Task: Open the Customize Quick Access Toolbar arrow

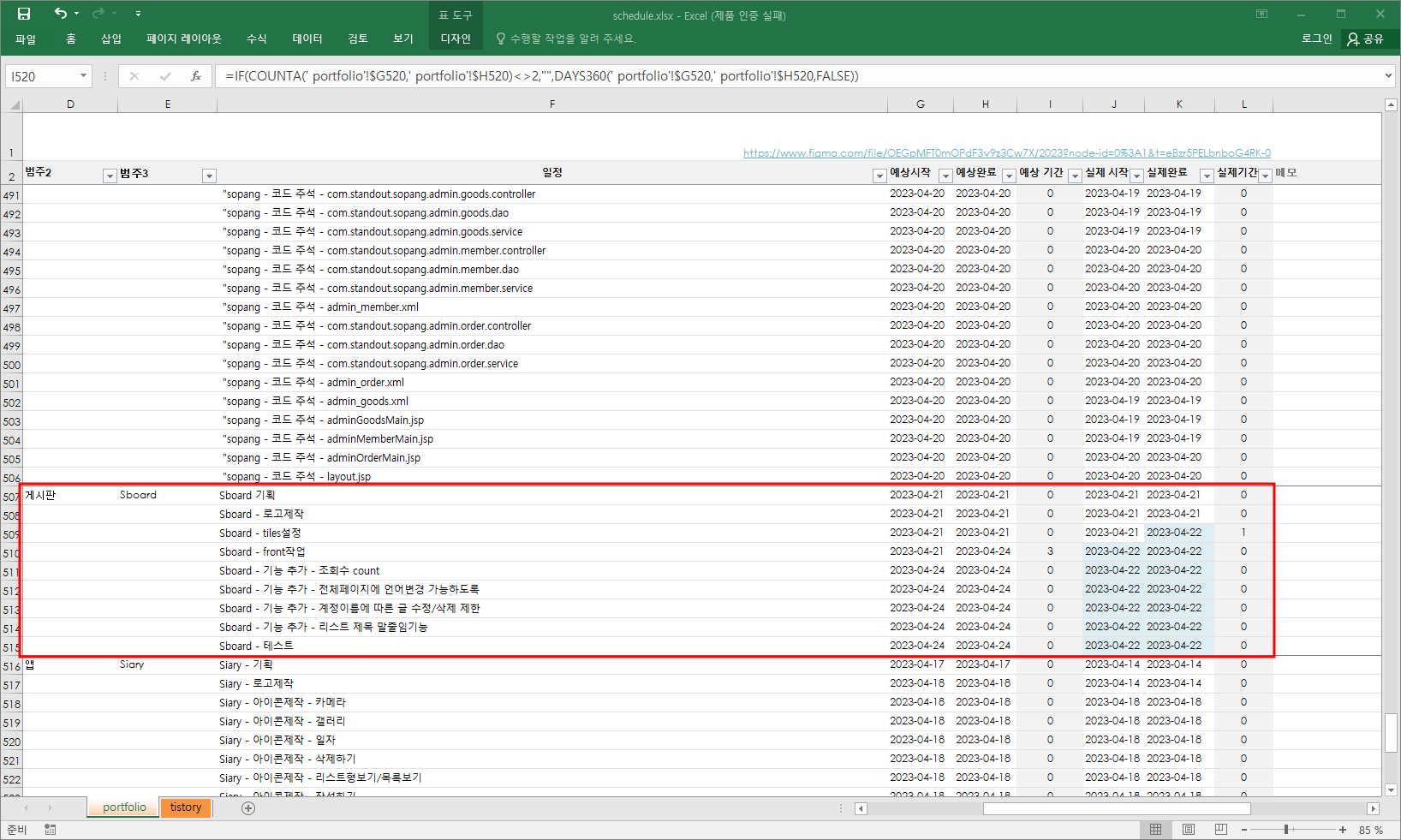Action: (138, 14)
